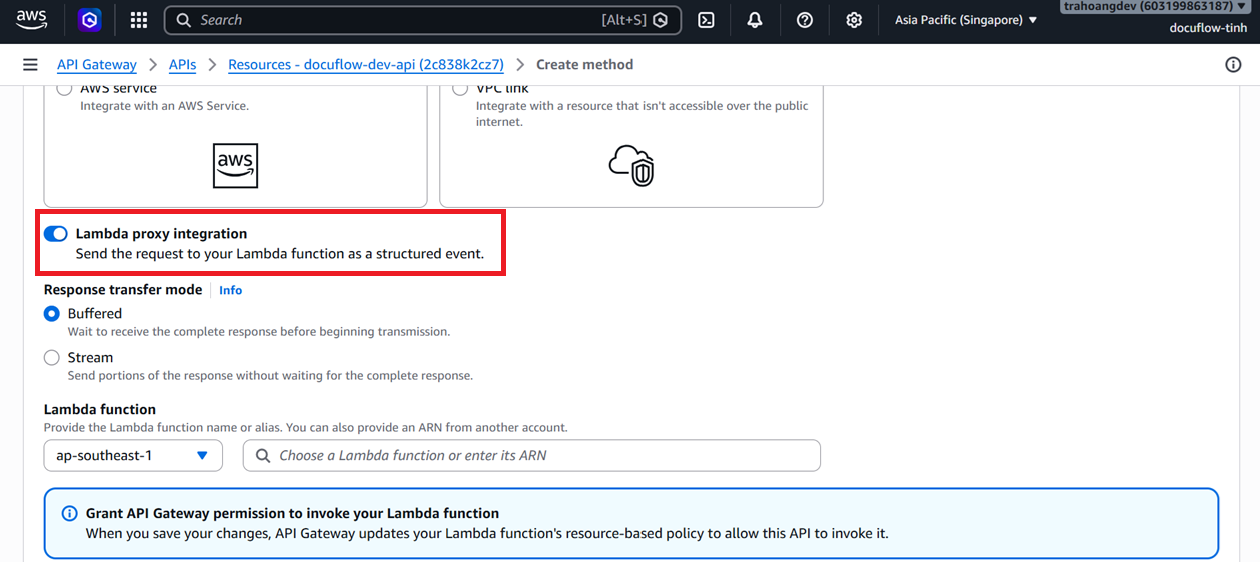Click Create method breadcrumb text
This screenshot has width=1260, height=562.
pyautogui.click(x=585, y=64)
